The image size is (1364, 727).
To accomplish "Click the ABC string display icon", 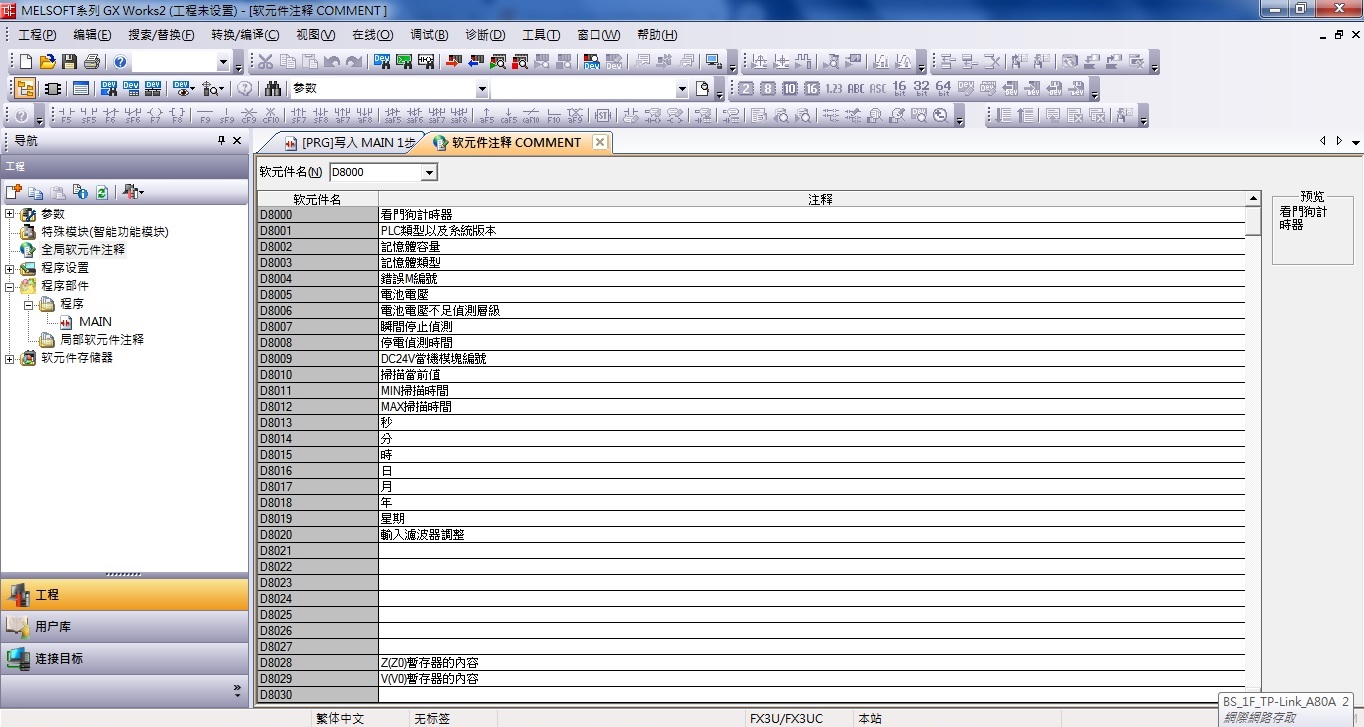I will coord(856,88).
